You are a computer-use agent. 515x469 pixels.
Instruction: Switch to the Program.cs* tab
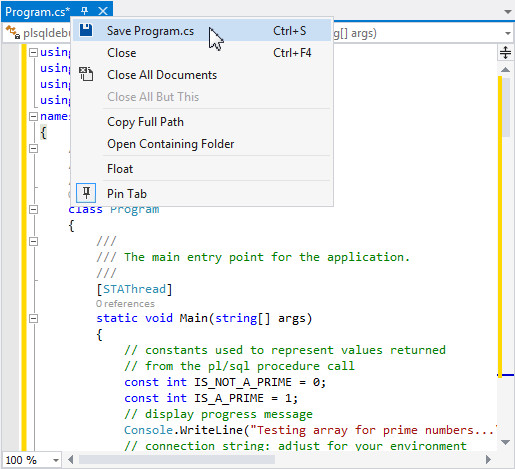point(37,12)
